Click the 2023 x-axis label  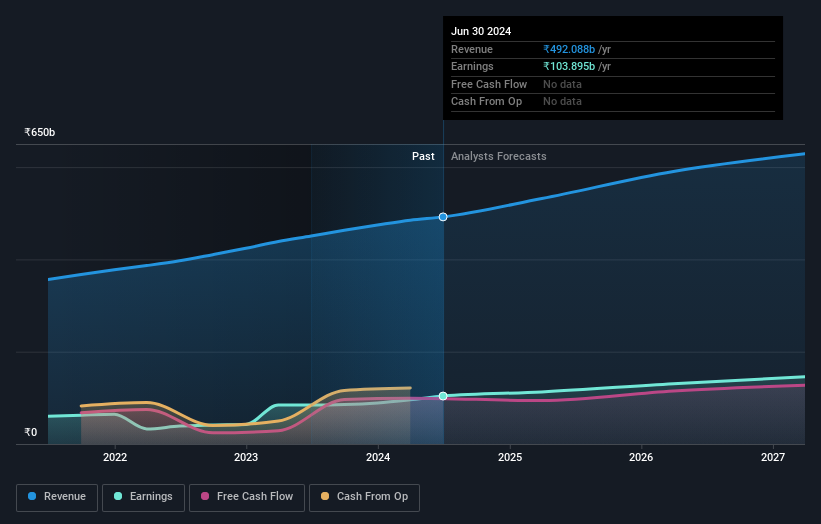point(246,458)
